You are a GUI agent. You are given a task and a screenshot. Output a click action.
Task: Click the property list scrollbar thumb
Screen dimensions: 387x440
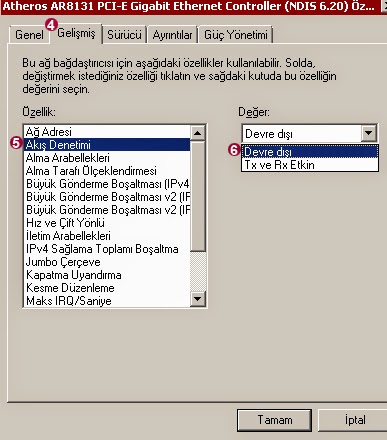point(198,196)
